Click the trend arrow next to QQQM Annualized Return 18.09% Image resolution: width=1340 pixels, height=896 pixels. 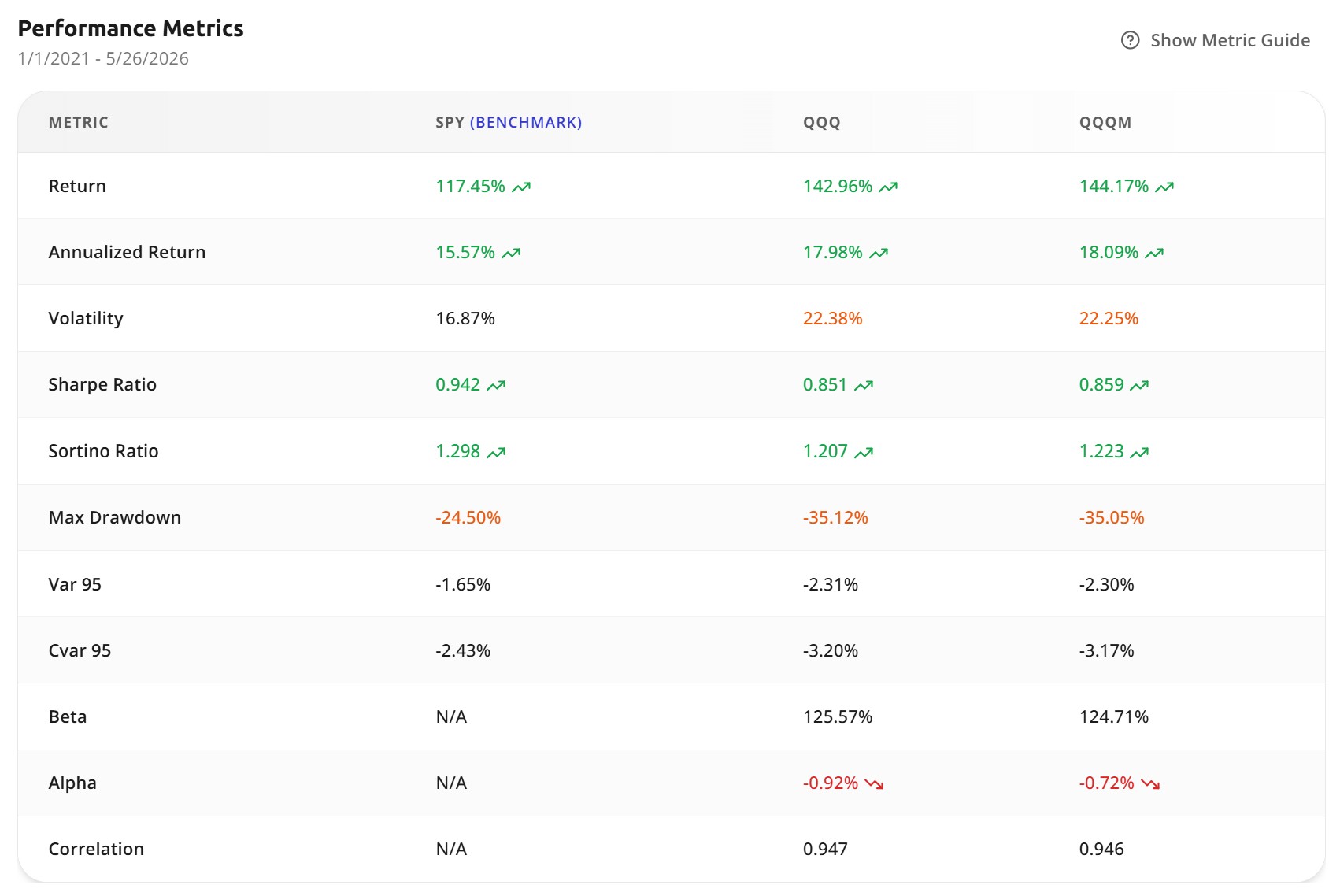tap(1154, 253)
